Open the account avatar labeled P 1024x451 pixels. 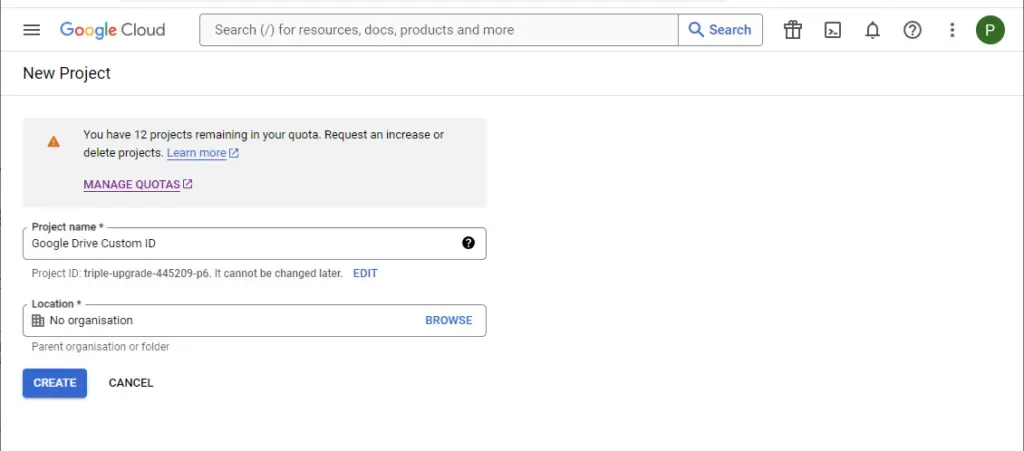(x=990, y=30)
